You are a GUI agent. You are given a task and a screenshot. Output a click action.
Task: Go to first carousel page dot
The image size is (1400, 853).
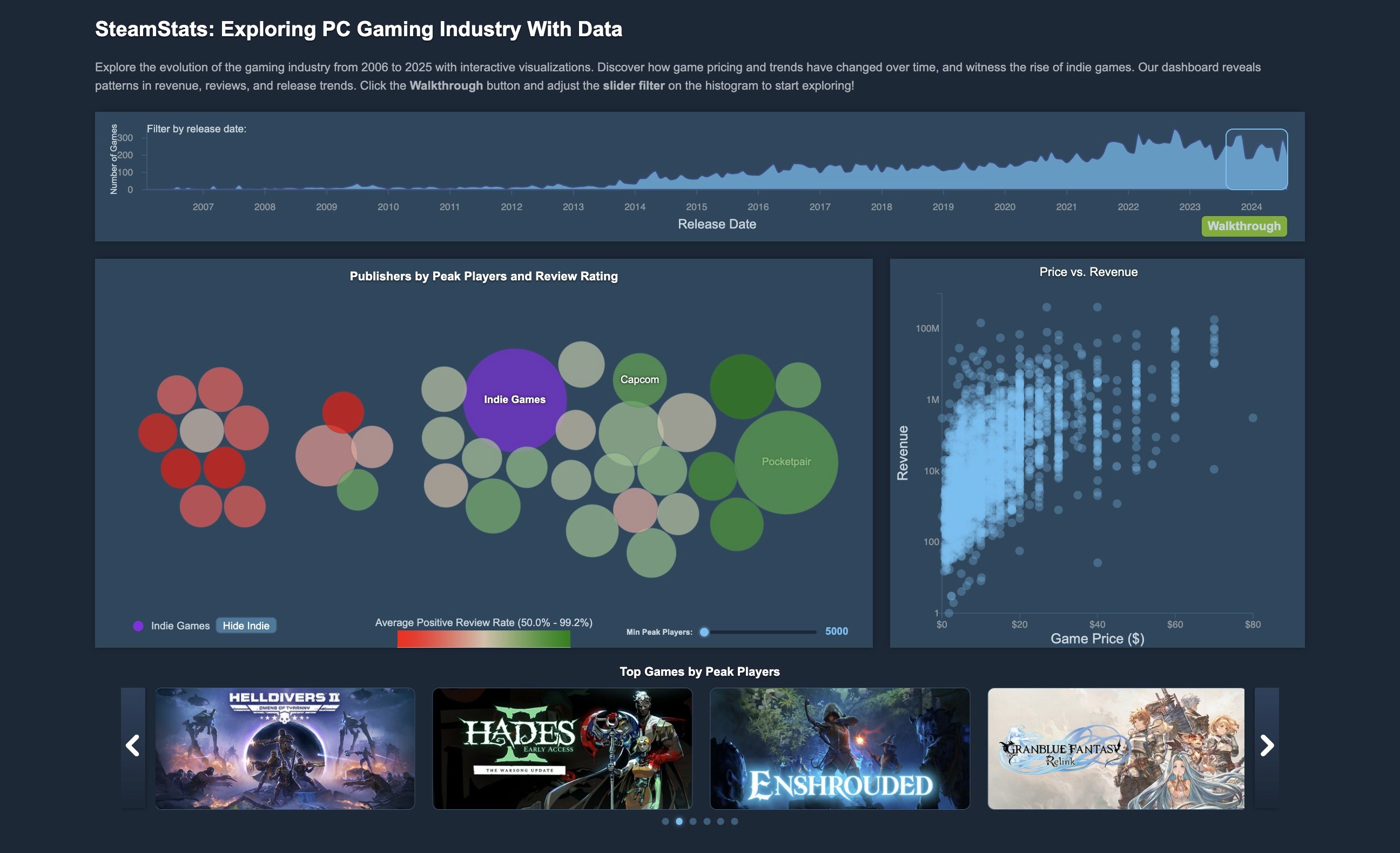665,821
